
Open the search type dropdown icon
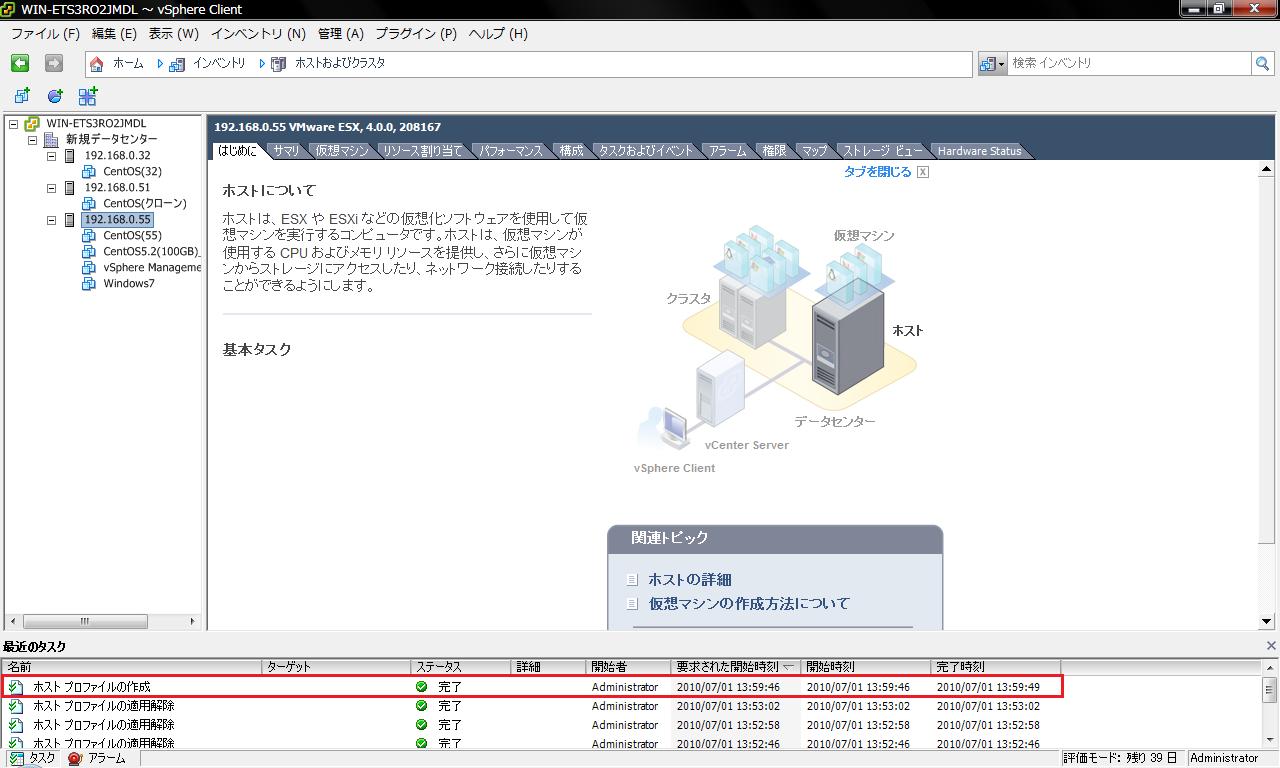(x=992, y=63)
